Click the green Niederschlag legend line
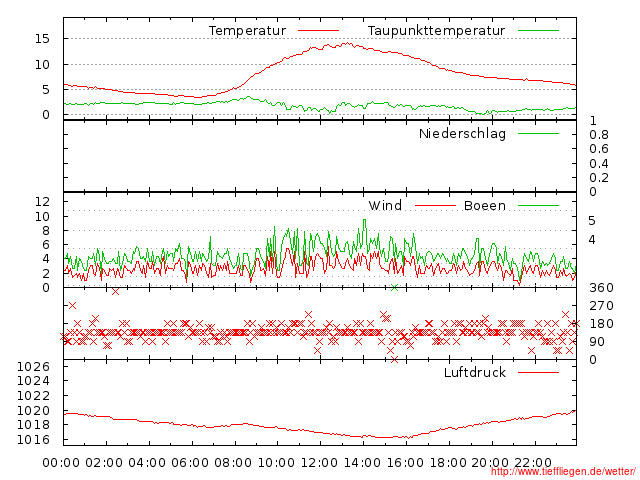This screenshot has width=640, height=480. coord(538,133)
